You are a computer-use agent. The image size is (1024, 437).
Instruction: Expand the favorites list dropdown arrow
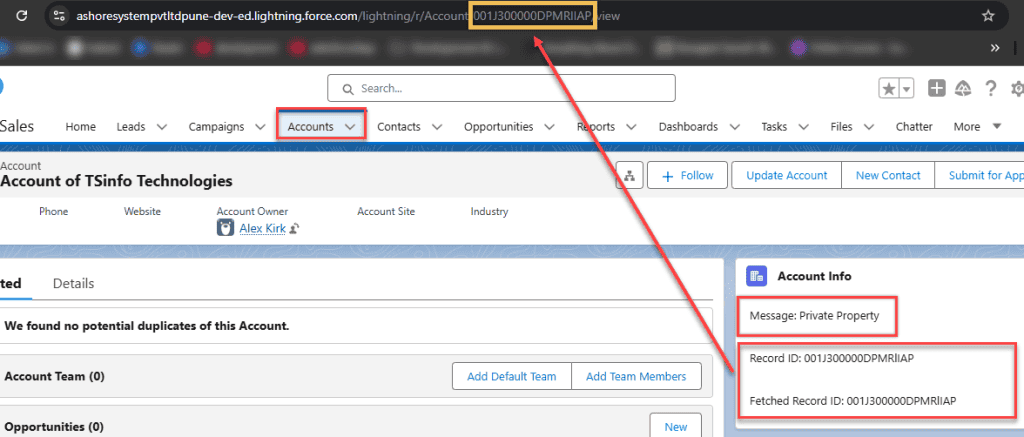[x=906, y=89]
